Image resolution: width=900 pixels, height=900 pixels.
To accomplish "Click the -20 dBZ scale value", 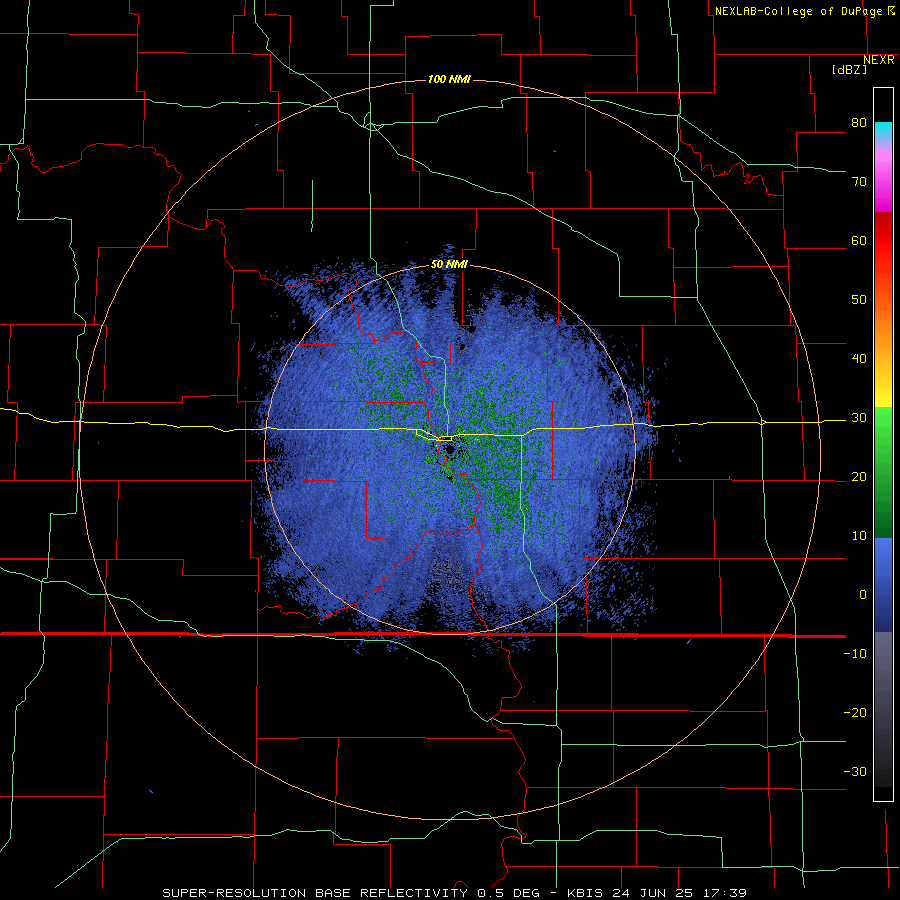I will tap(855, 712).
